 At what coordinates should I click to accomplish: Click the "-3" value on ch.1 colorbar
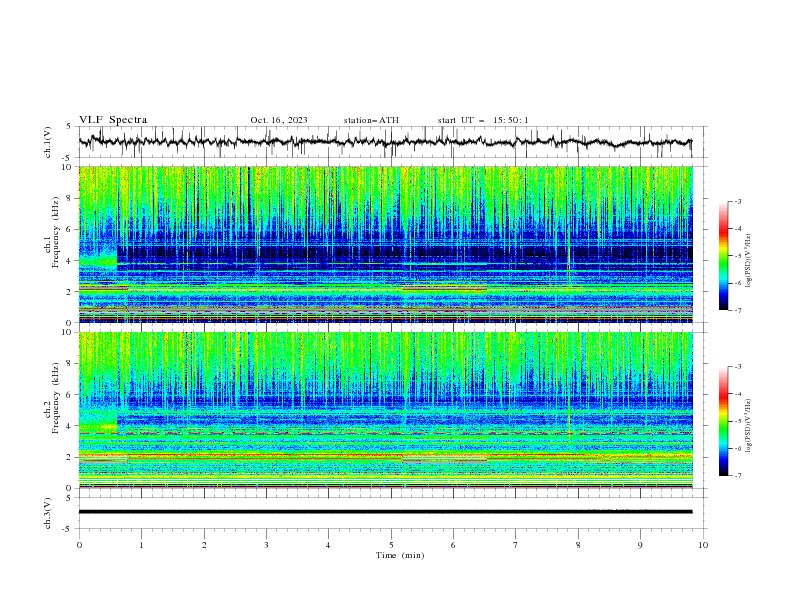tap(737, 201)
